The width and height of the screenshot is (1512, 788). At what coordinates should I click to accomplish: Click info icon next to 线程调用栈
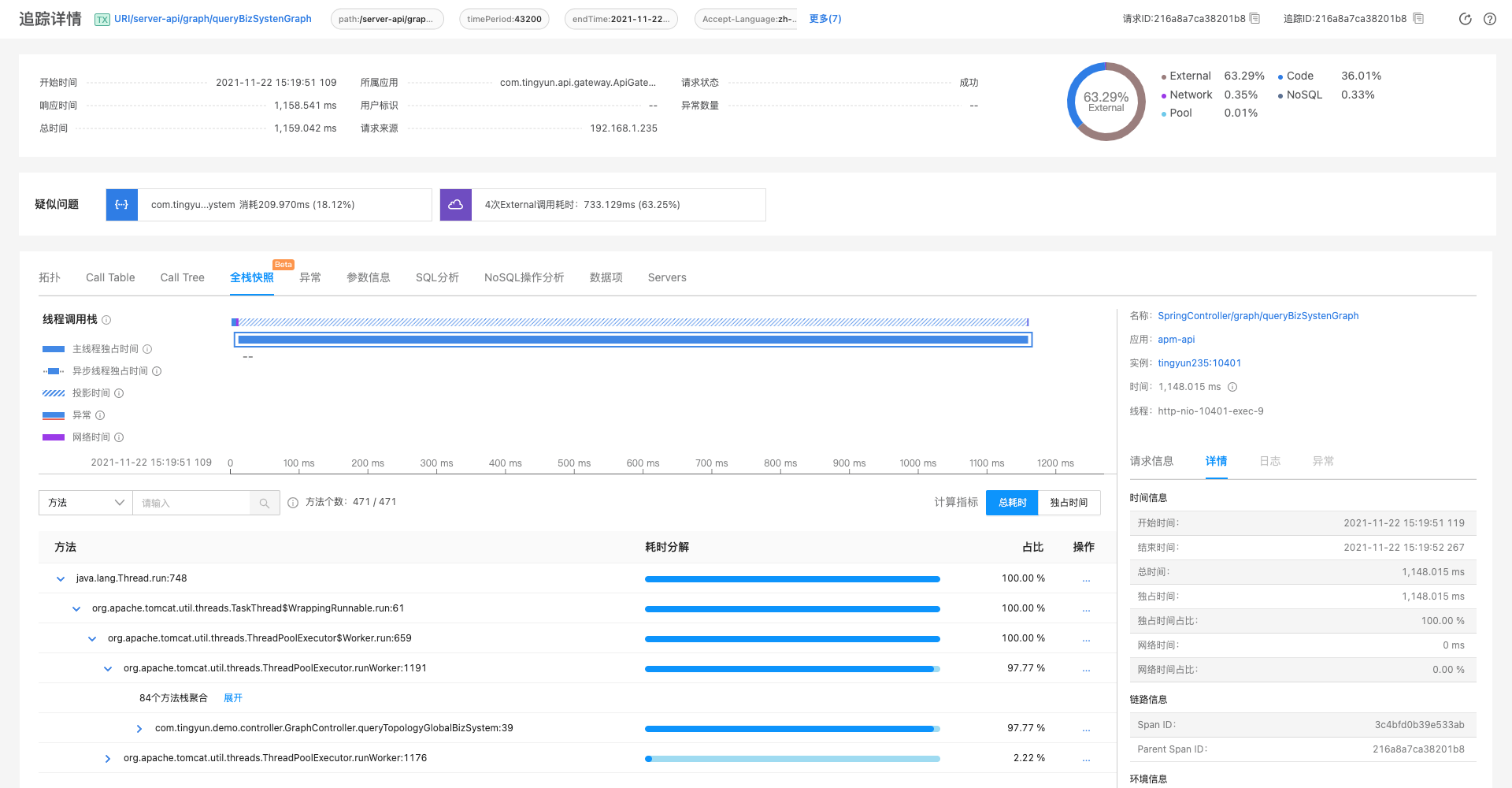(x=106, y=320)
